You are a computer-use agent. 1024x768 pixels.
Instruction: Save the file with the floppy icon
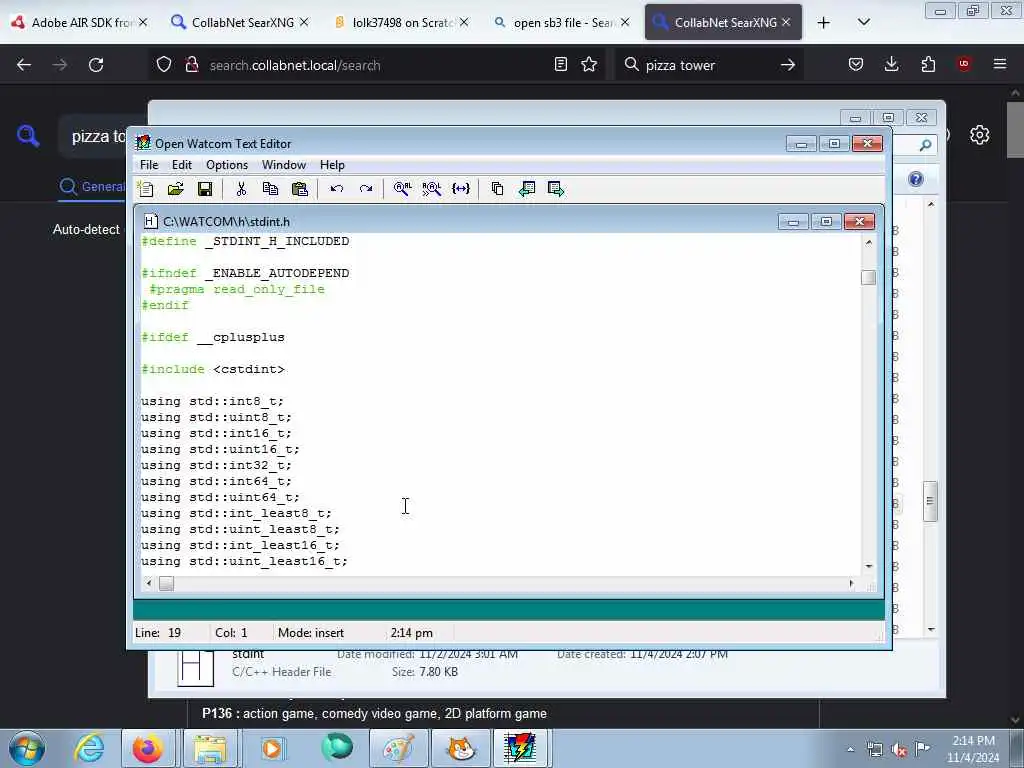[205, 189]
